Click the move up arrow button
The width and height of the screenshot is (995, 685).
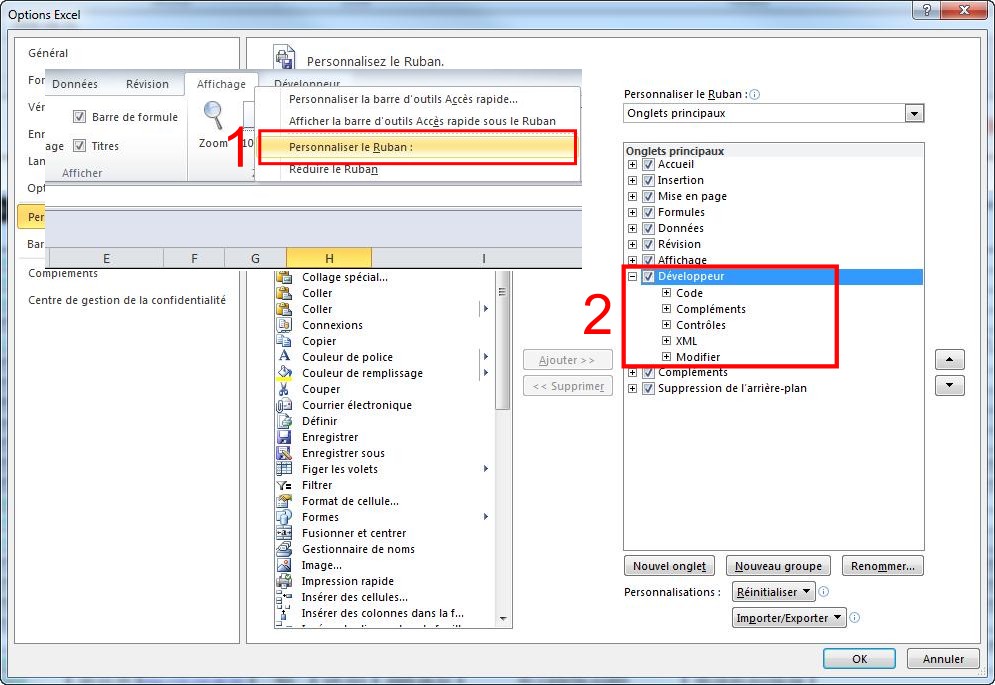[949, 360]
